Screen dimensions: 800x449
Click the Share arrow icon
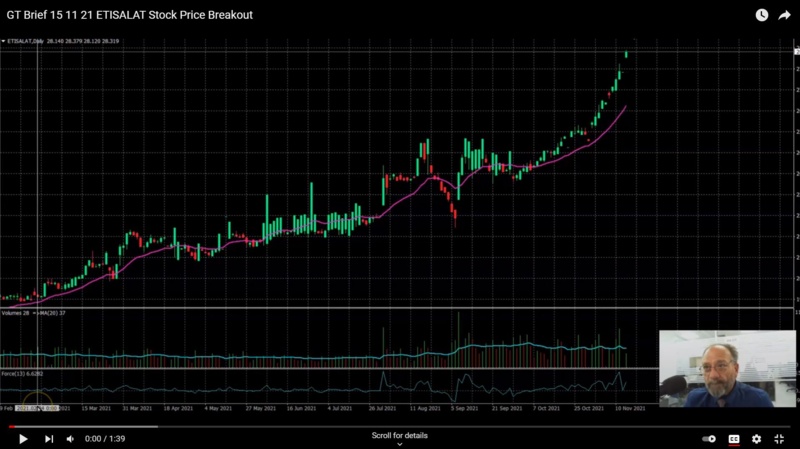click(x=784, y=15)
